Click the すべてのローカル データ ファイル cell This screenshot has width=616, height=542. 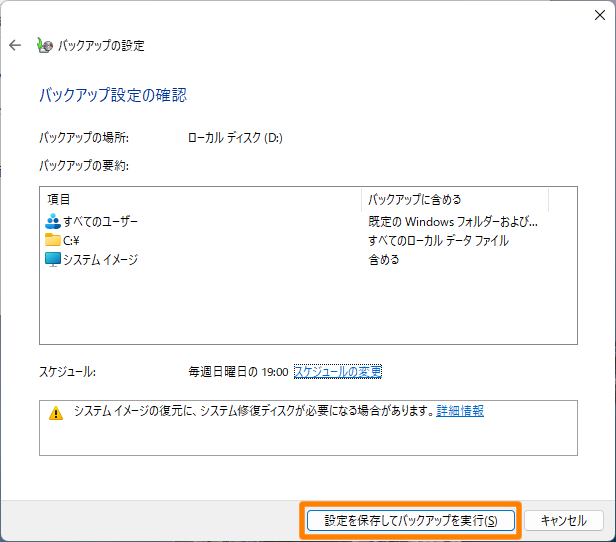pyautogui.click(x=438, y=240)
